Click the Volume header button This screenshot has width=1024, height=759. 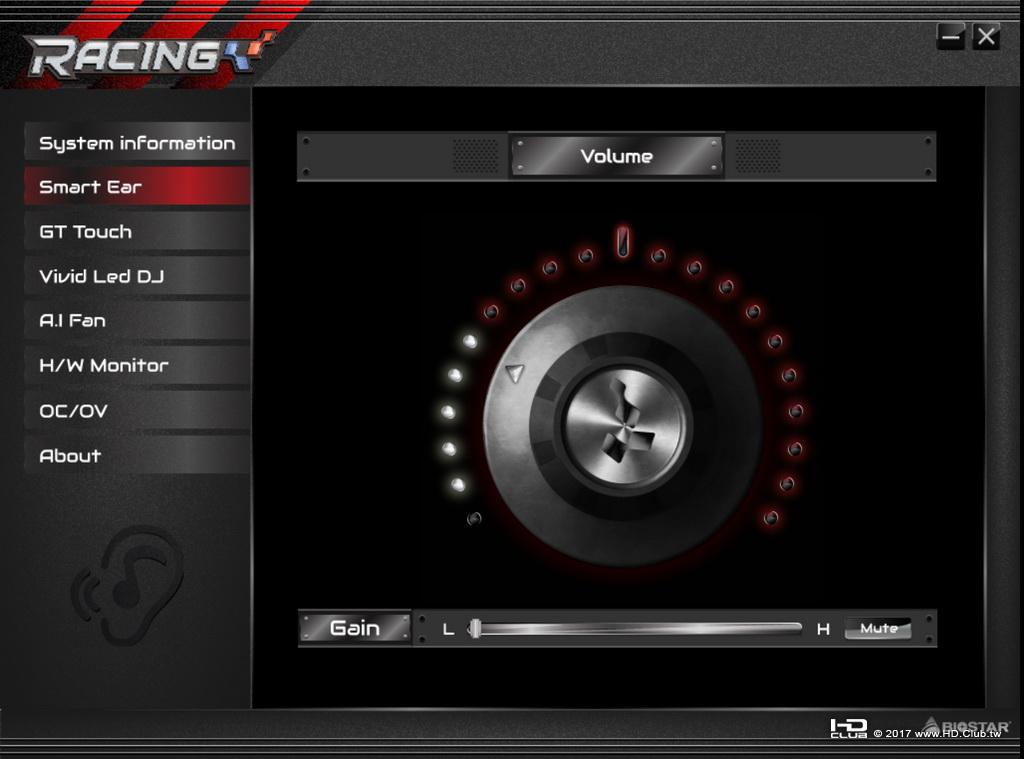617,156
